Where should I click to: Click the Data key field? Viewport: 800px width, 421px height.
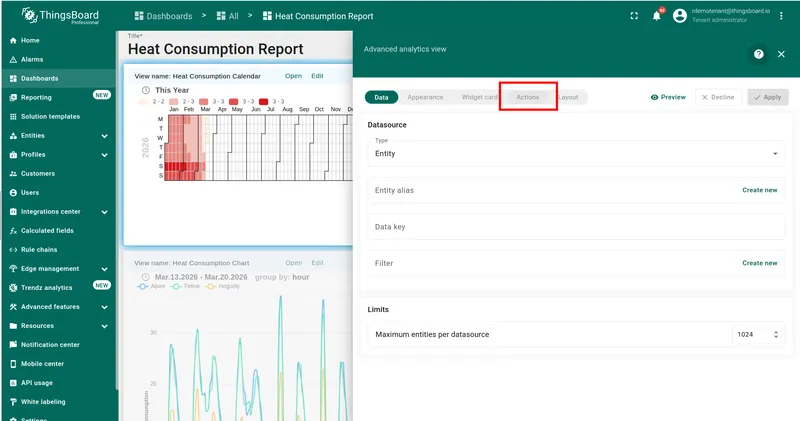tap(576, 227)
